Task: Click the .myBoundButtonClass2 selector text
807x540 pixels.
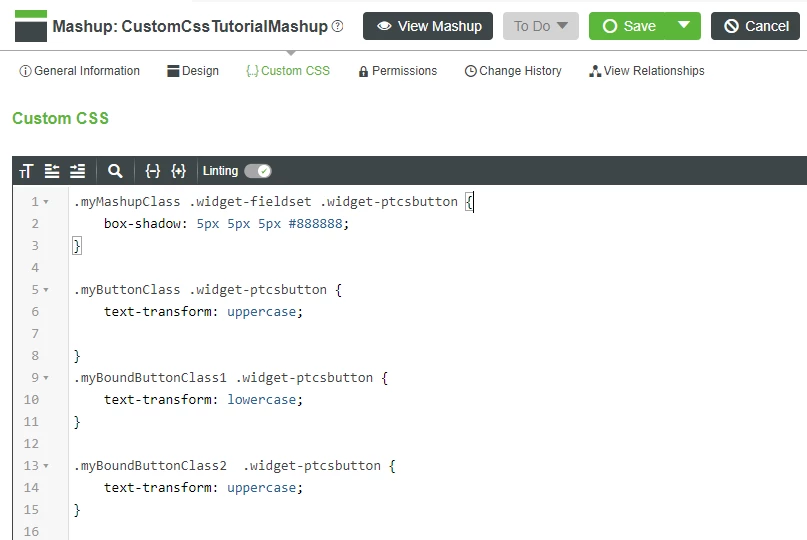Action: point(150,466)
